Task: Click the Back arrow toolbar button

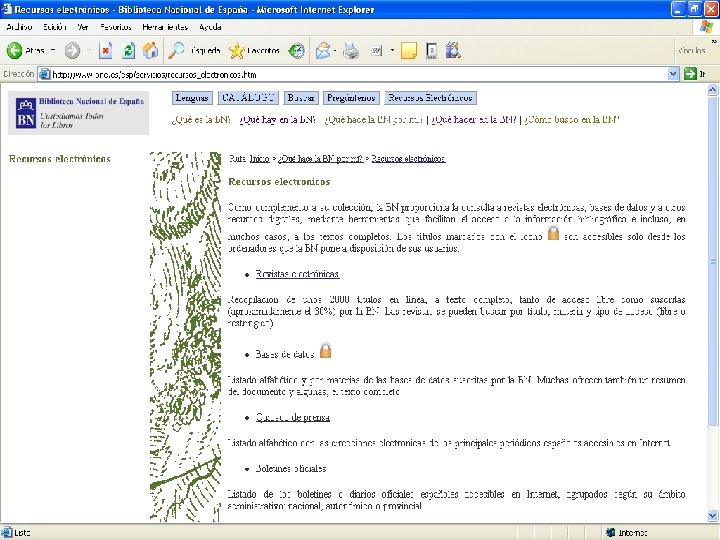Action: [x=14, y=51]
